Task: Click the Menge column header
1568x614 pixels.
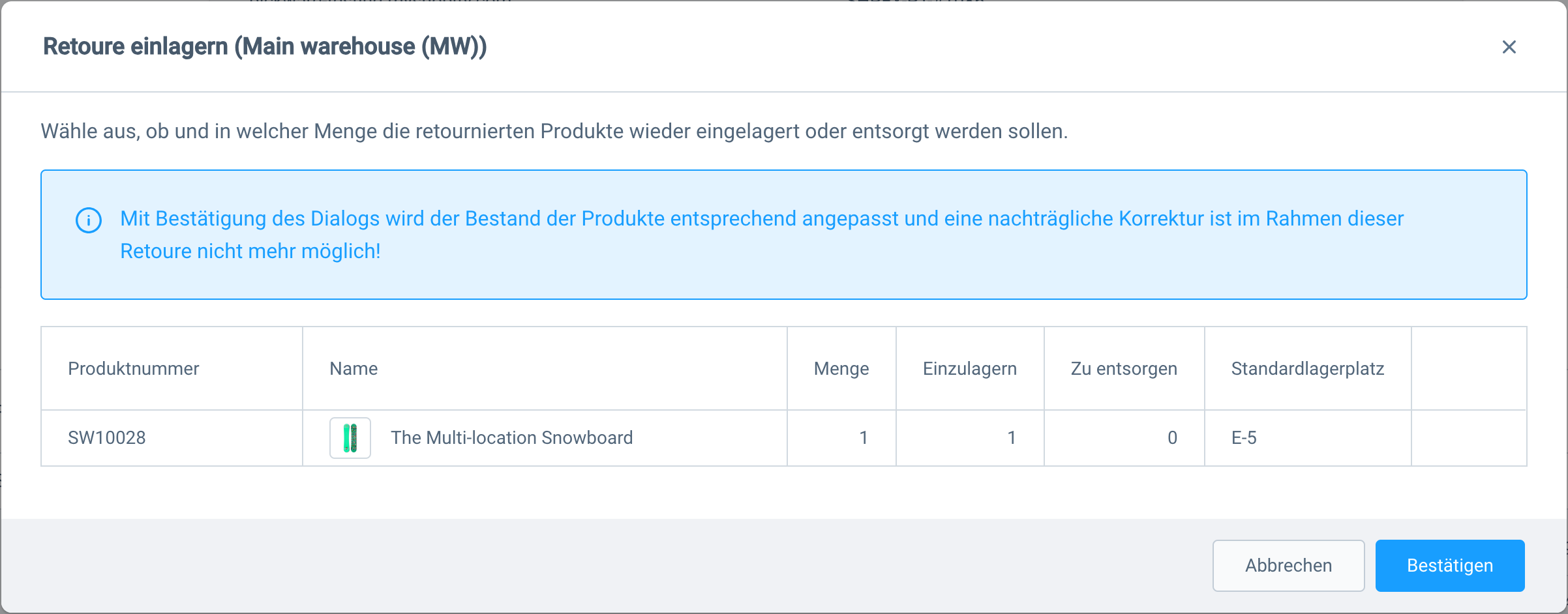Action: [x=841, y=368]
